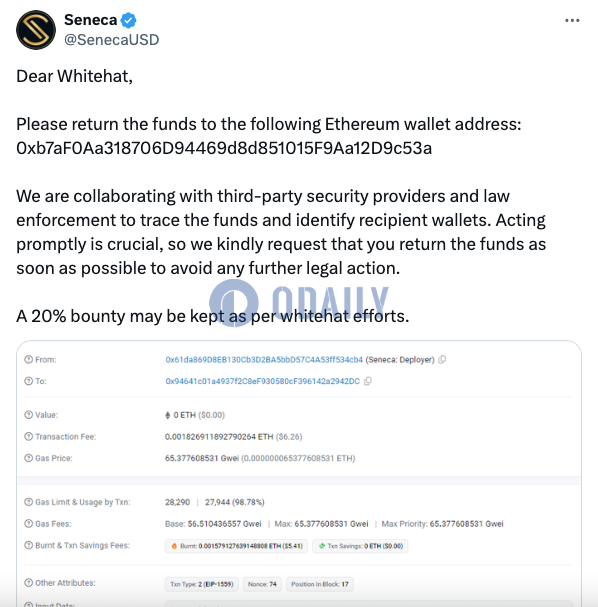
Task: Click the help icon beside Value label
Action: [x=29, y=415]
